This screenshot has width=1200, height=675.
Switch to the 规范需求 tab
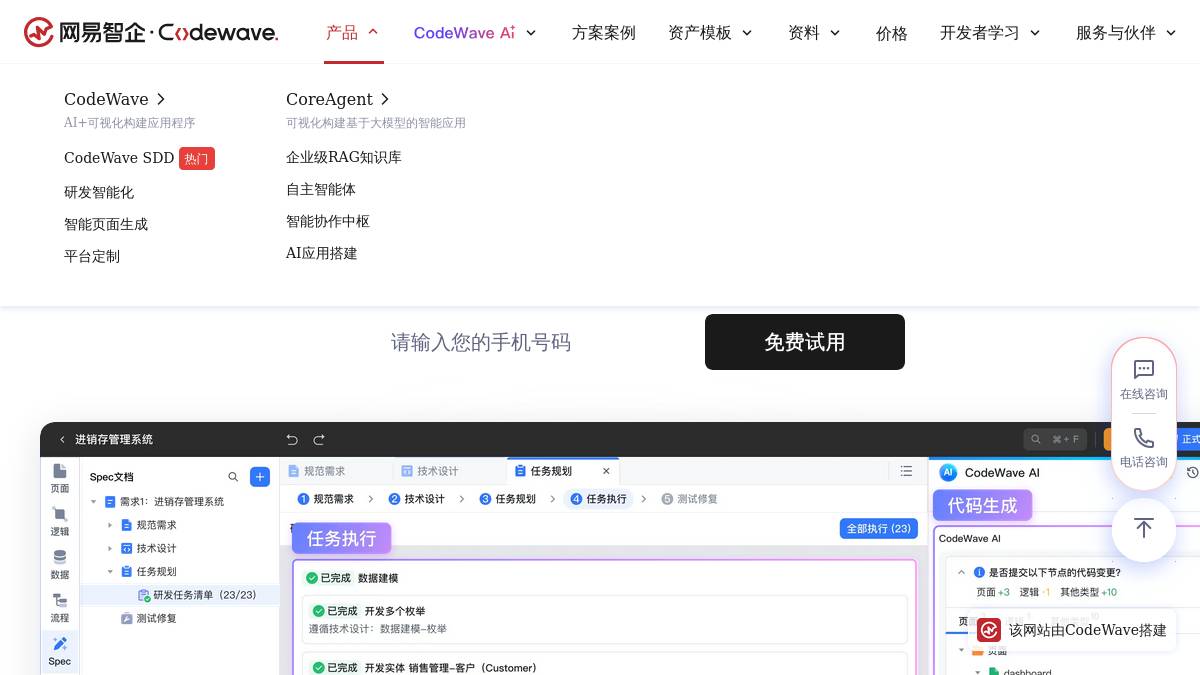coord(317,471)
